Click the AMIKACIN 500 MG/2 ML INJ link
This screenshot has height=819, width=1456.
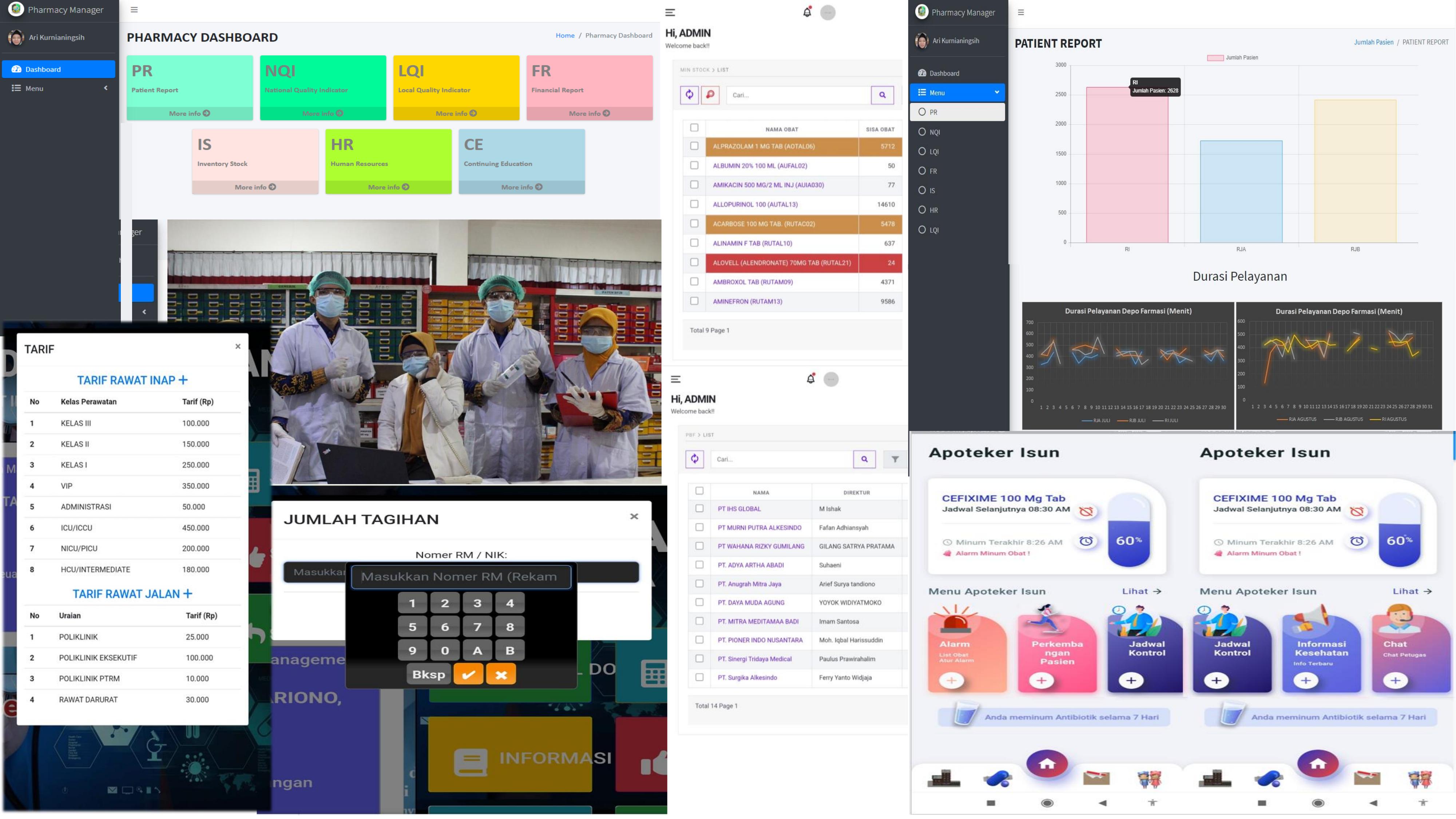click(768, 185)
